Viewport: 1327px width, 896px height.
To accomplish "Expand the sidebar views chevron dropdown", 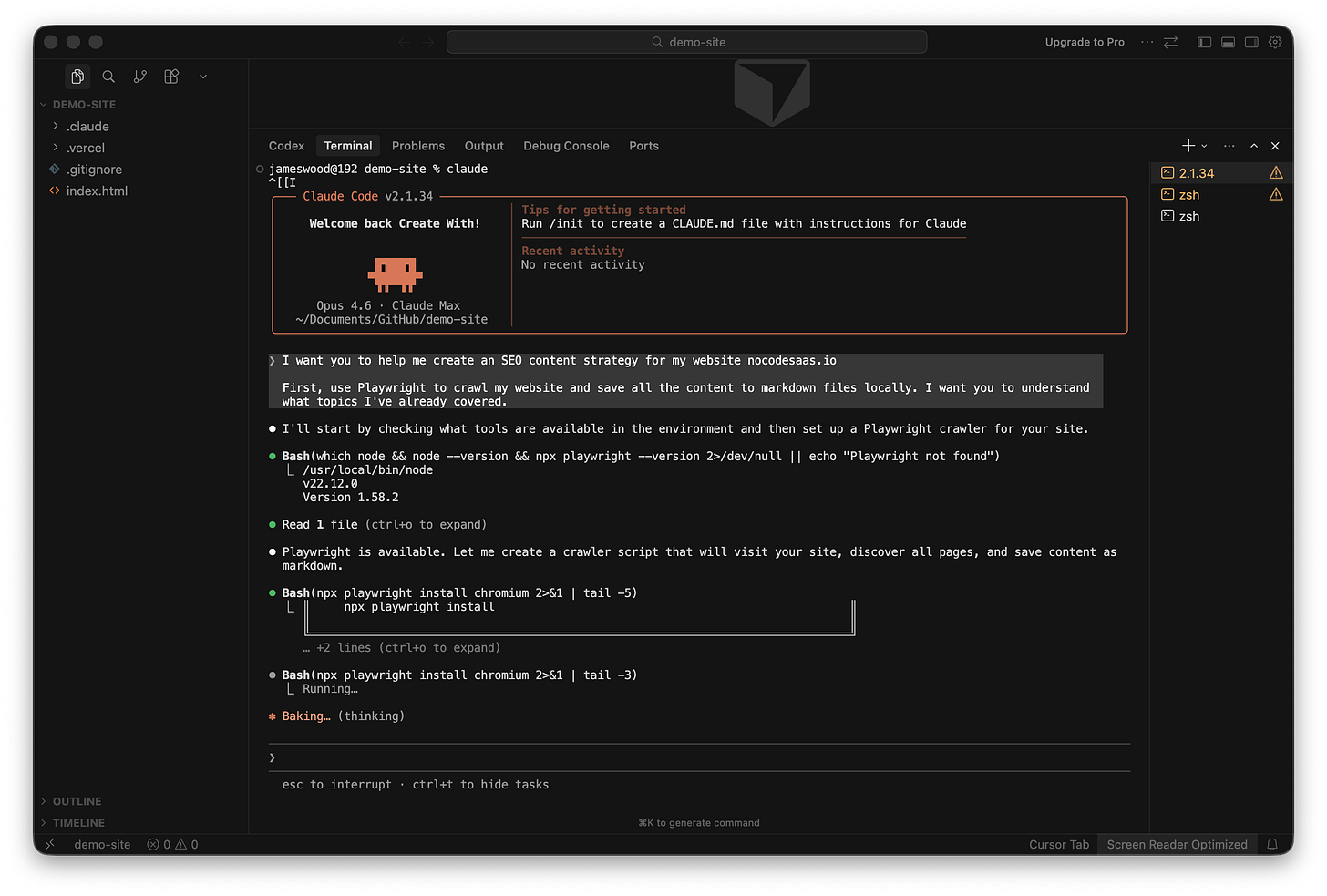I will (x=203, y=77).
